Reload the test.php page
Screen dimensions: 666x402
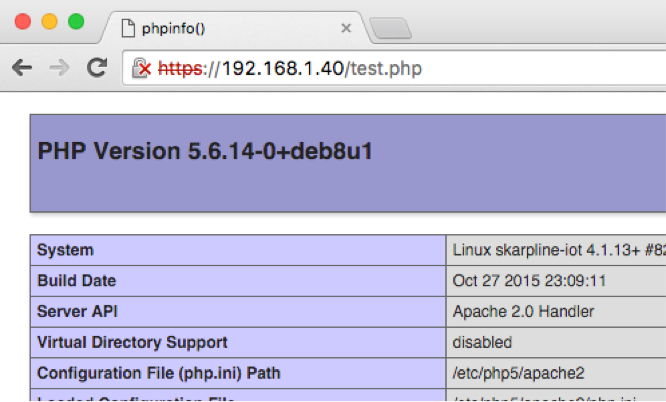(x=97, y=68)
